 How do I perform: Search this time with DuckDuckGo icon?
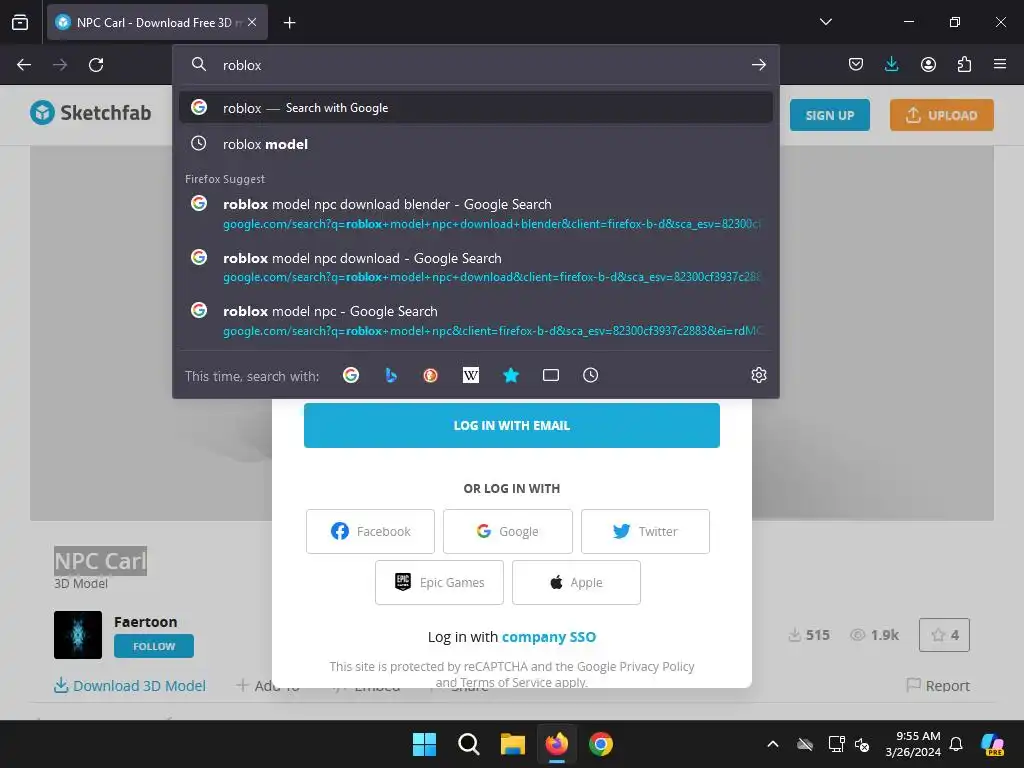430,376
